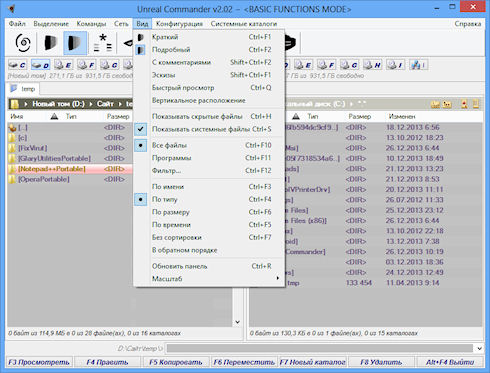Switch left panel to drive D
Viewport: 490px width, 373px height.
(40, 65)
